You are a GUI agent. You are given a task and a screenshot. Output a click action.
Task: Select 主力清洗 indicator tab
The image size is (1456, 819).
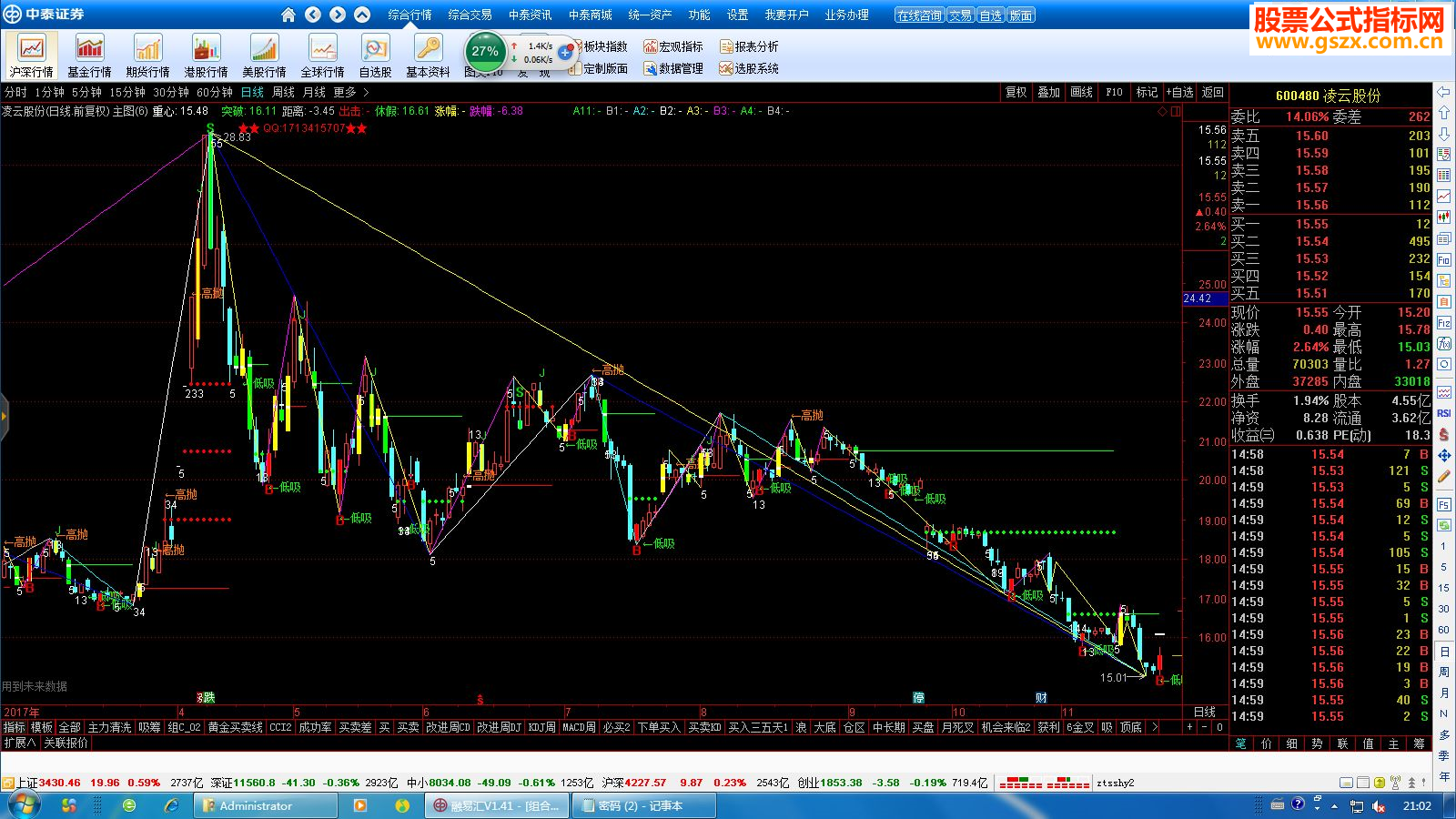(109, 727)
